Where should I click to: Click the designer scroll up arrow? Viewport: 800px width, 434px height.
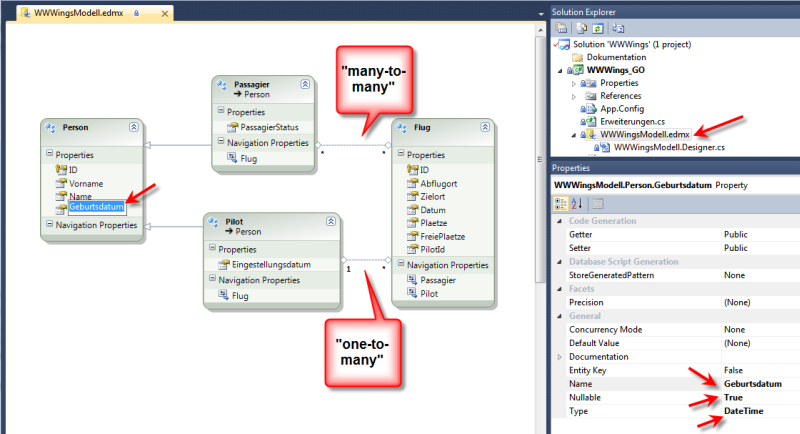(x=540, y=31)
